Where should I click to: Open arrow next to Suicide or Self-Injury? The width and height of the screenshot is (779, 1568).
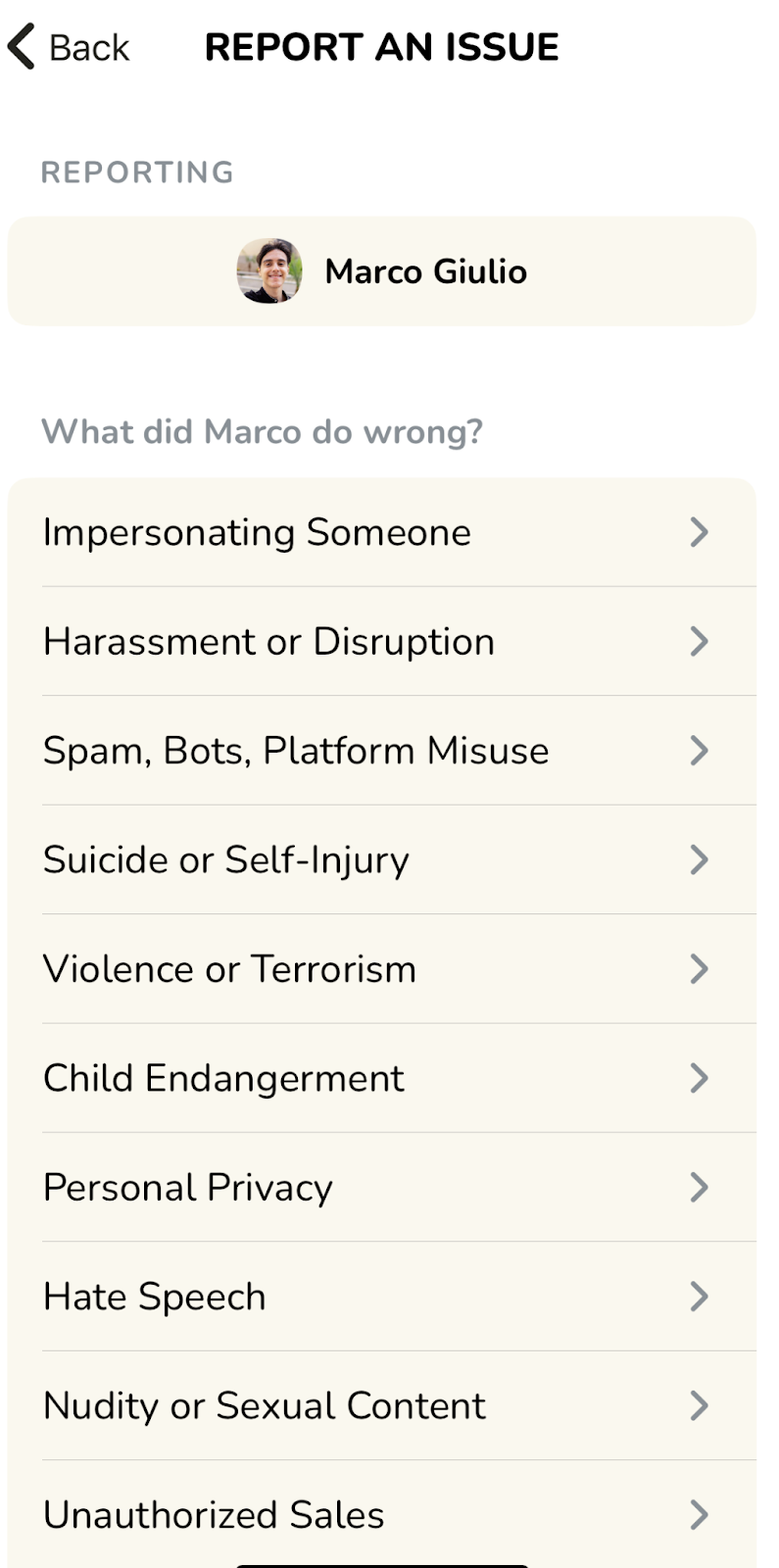(699, 859)
